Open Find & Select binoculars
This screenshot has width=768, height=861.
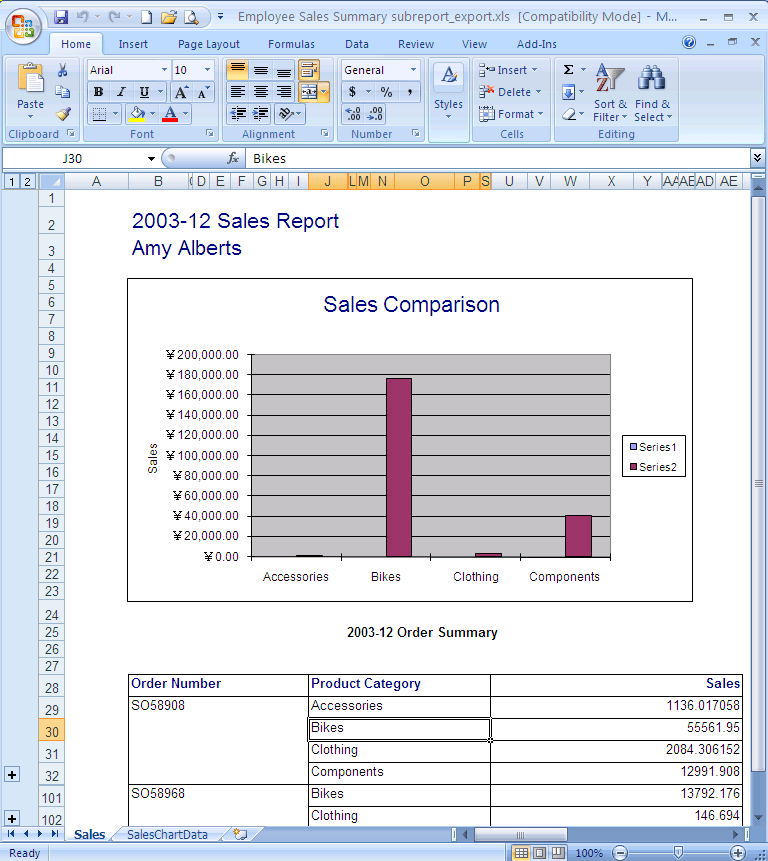tap(652, 93)
